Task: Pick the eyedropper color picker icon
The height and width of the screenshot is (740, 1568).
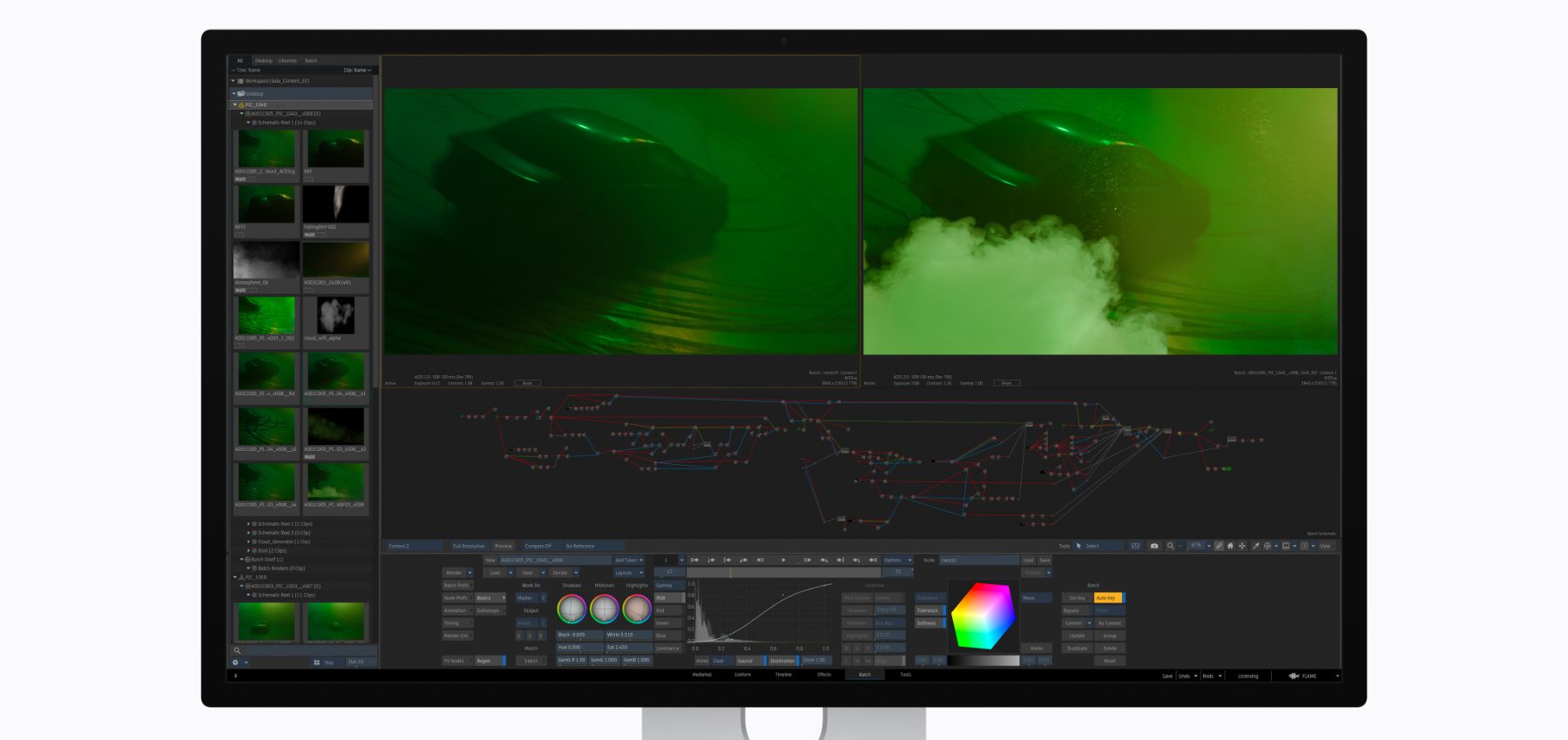Action: [x=1255, y=546]
